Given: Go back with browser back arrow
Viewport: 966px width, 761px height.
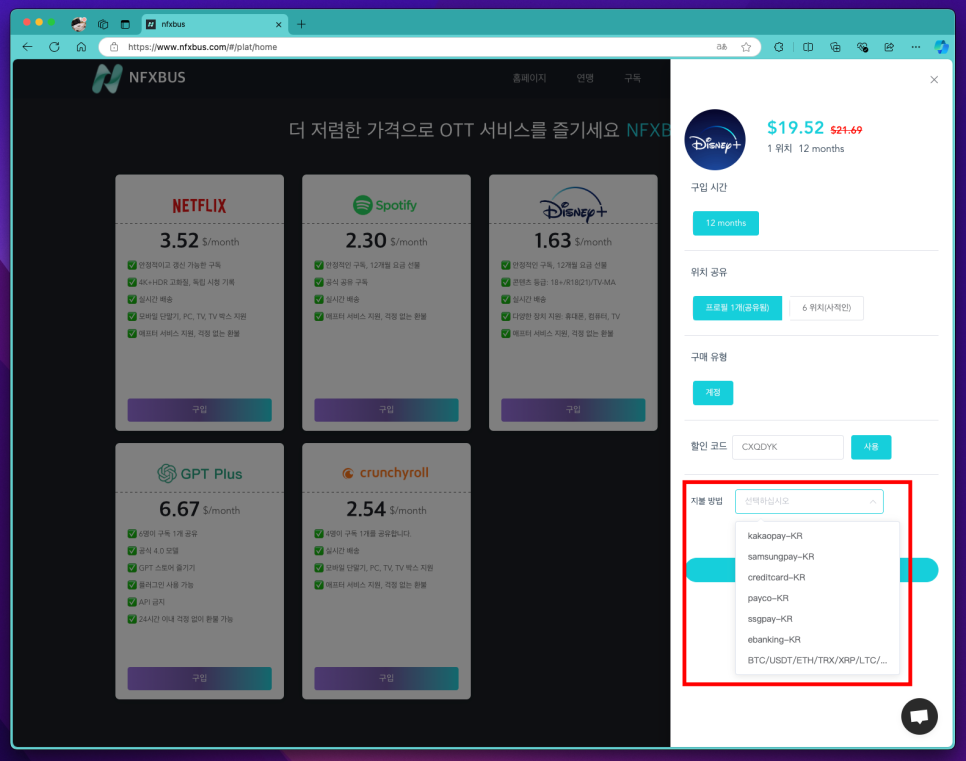Looking at the screenshot, I should 27,47.
